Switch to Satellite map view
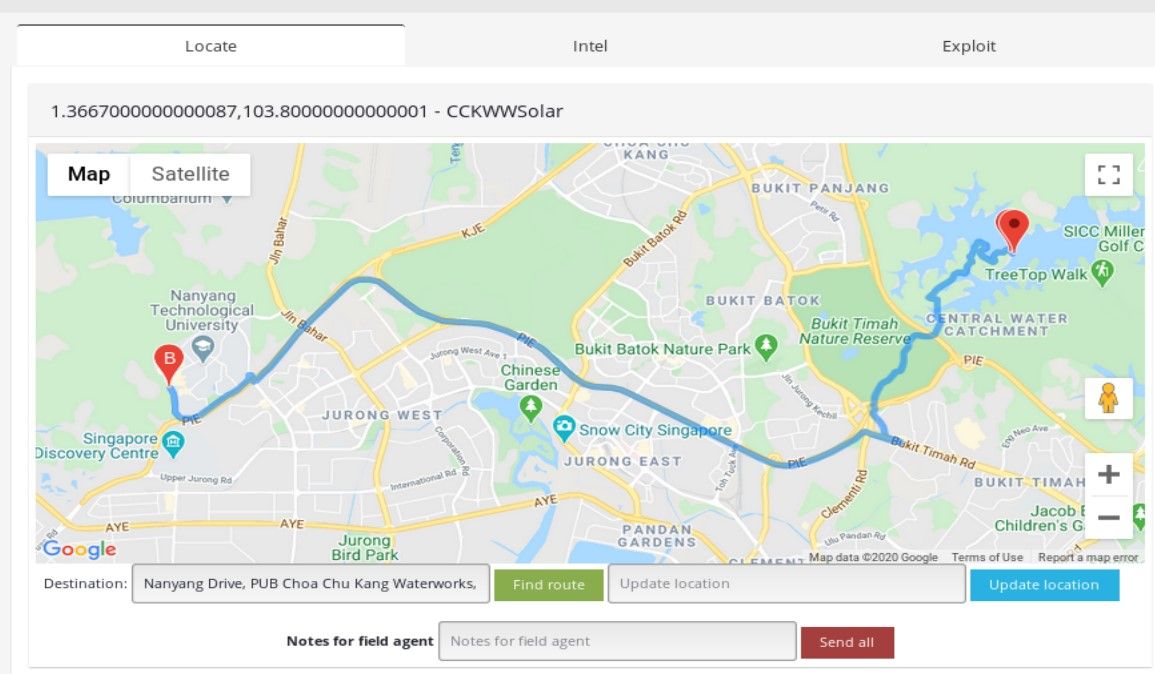The width and height of the screenshot is (1155, 674). click(190, 174)
